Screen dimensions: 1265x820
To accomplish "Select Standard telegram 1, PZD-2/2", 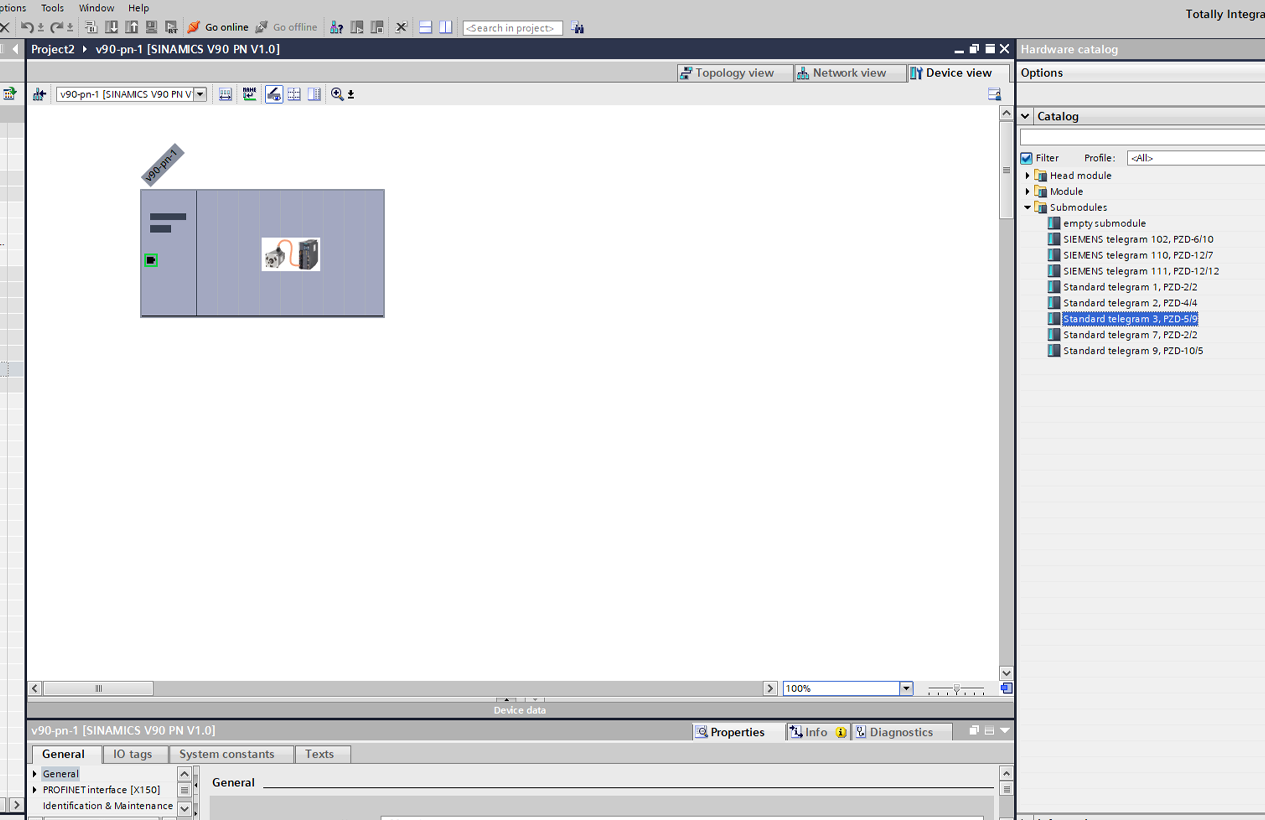I will (x=1130, y=288).
